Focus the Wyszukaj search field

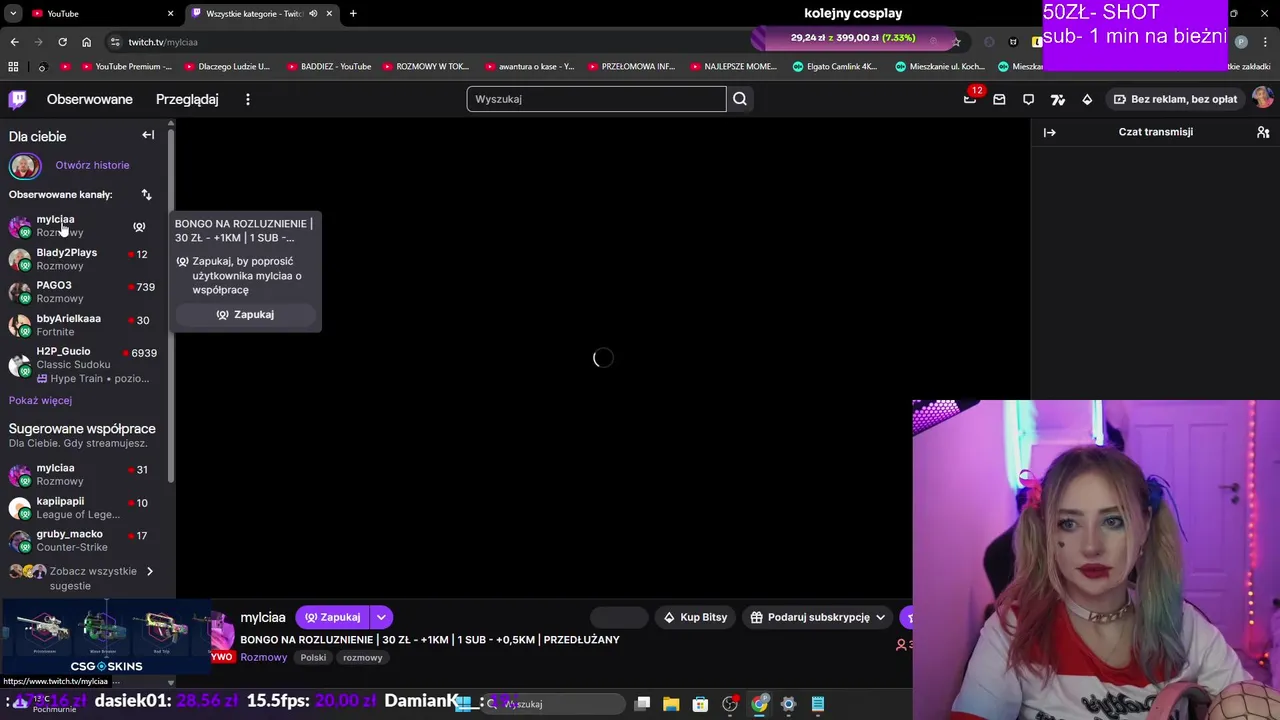pyautogui.click(x=596, y=99)
